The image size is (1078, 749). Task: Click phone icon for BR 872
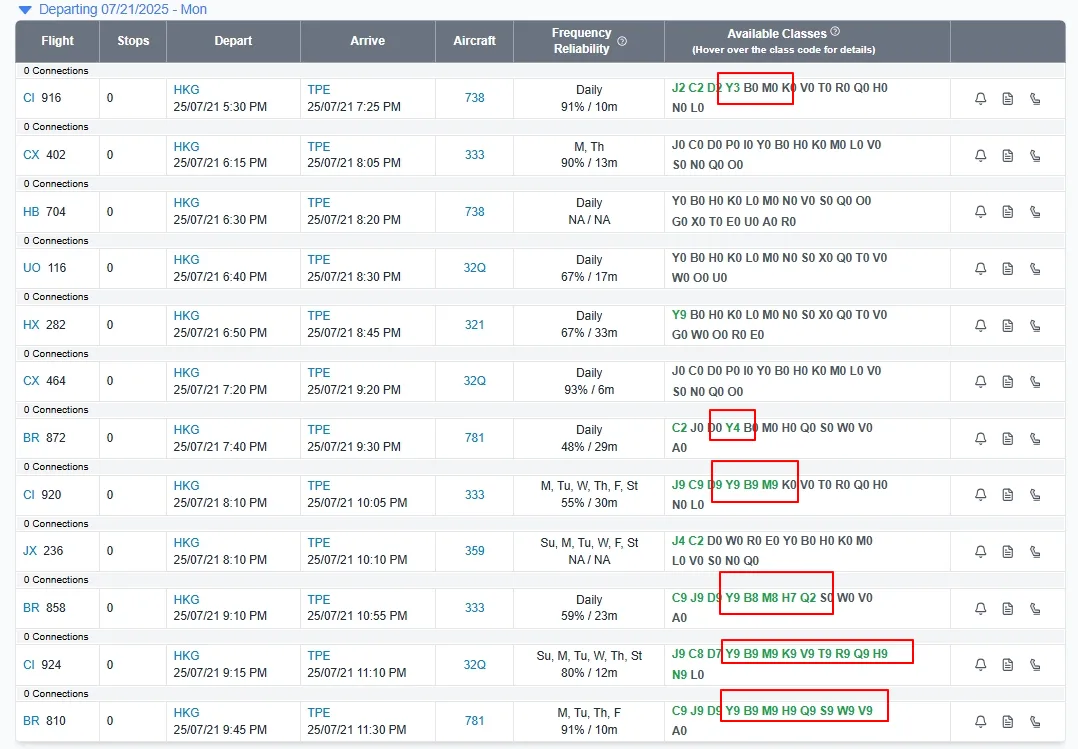coord(1035,438)
